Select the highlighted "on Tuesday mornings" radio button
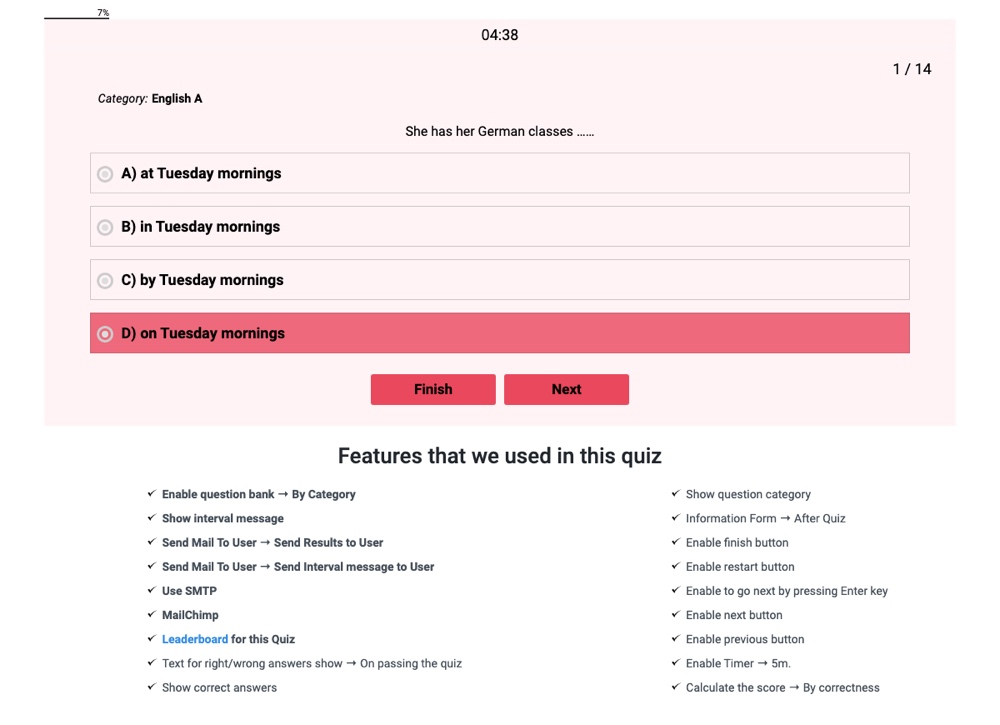The width and height of the screenshot is (1000, 725). (105, 334)
